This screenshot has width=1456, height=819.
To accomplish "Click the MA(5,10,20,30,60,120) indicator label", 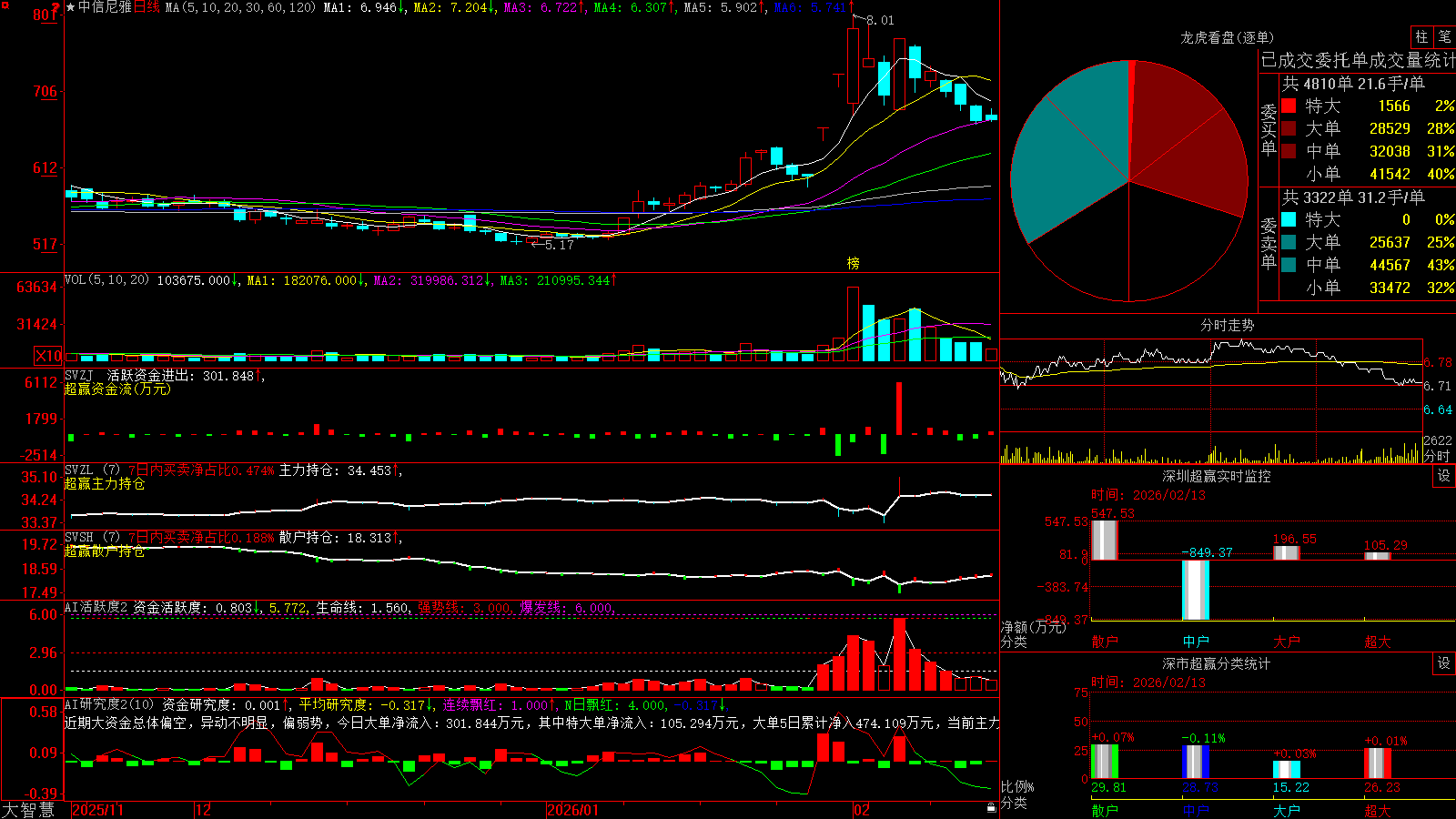I will point(240,7).
